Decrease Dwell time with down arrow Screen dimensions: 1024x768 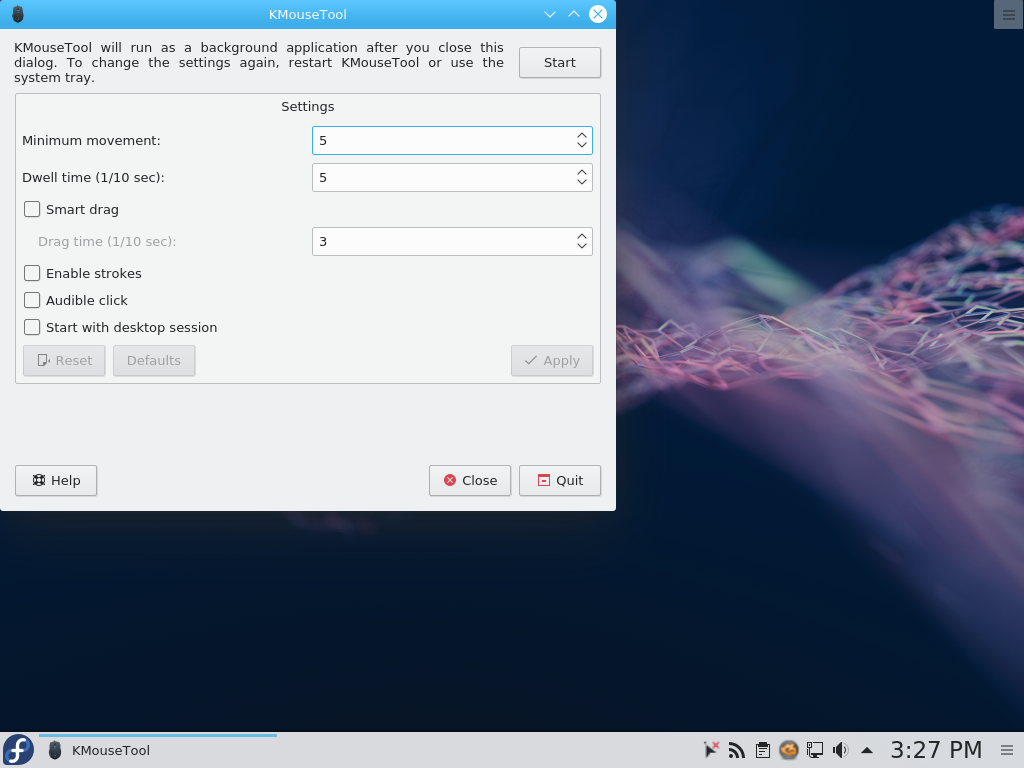tap(582, 182)
